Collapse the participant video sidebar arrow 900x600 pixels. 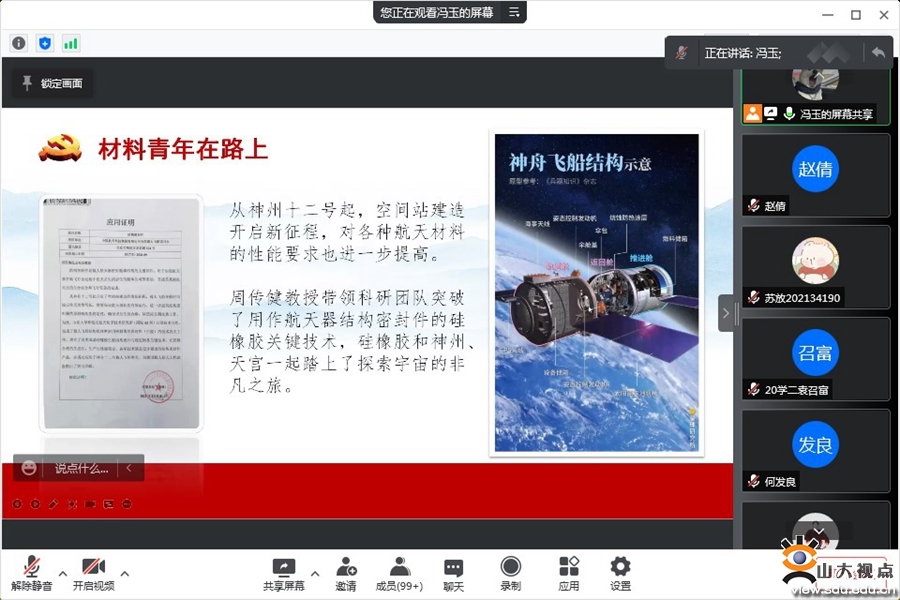[x=726, y=313]
